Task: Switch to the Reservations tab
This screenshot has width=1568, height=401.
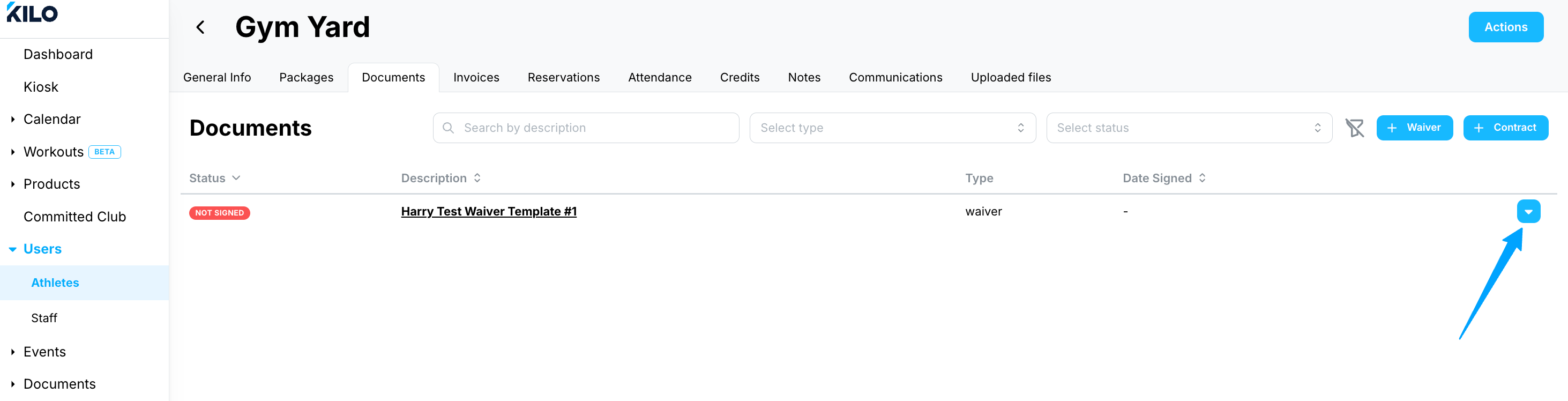Action: pyautogui.click(x=563, y=77)
